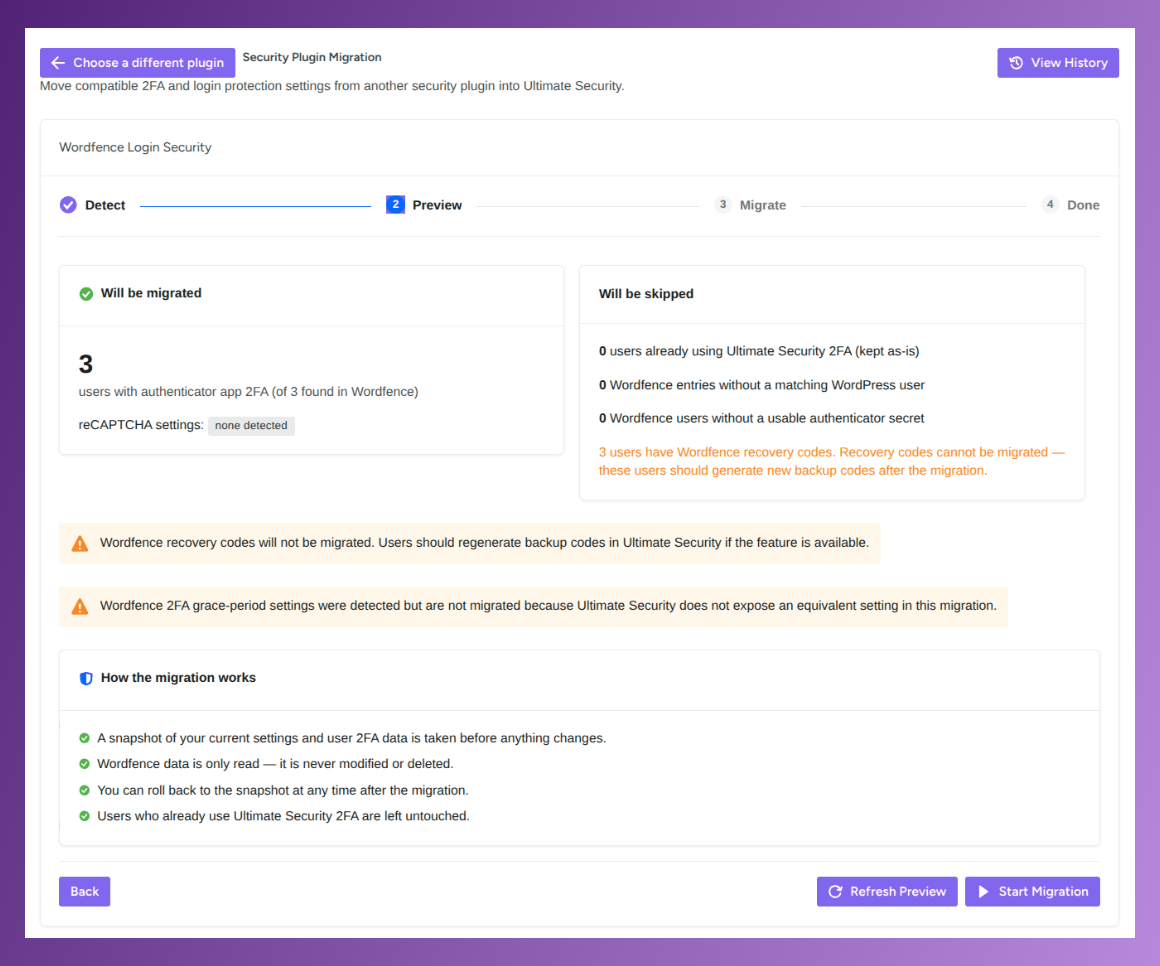The width and height of the screenshot is (1160, 966).
Task: Click warning triangle for recovery codes notice
Action: tap(80, 544)
